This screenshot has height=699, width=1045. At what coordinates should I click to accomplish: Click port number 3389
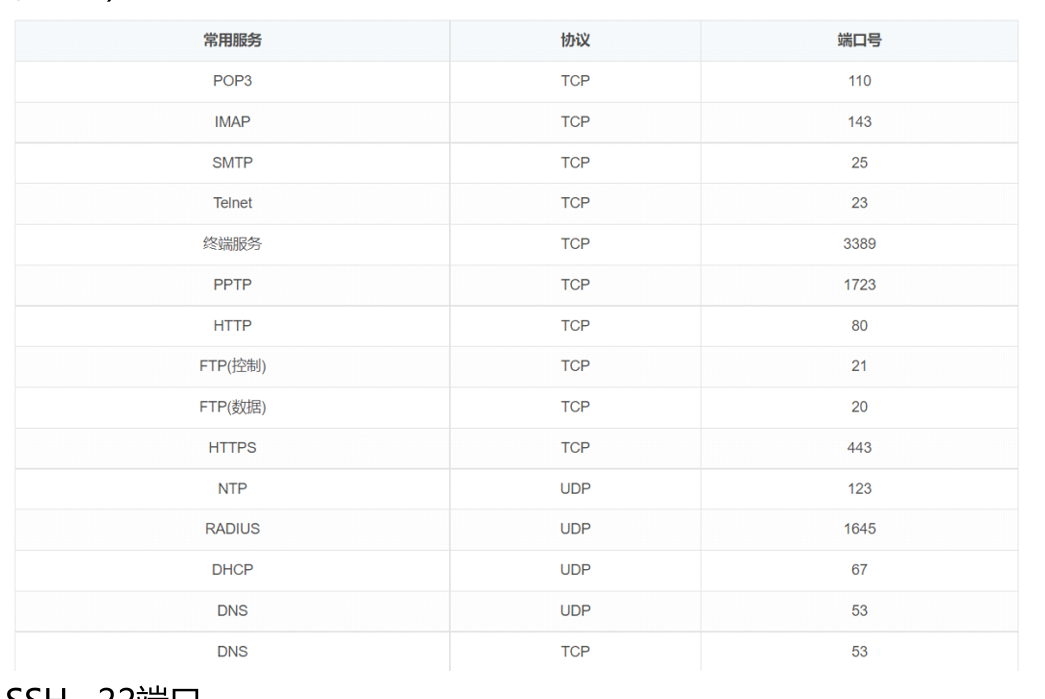[x=859, y=244]
